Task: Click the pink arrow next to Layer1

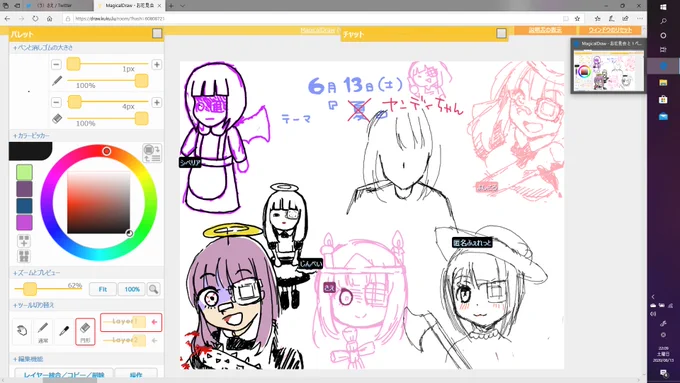Action: [154, 322]
